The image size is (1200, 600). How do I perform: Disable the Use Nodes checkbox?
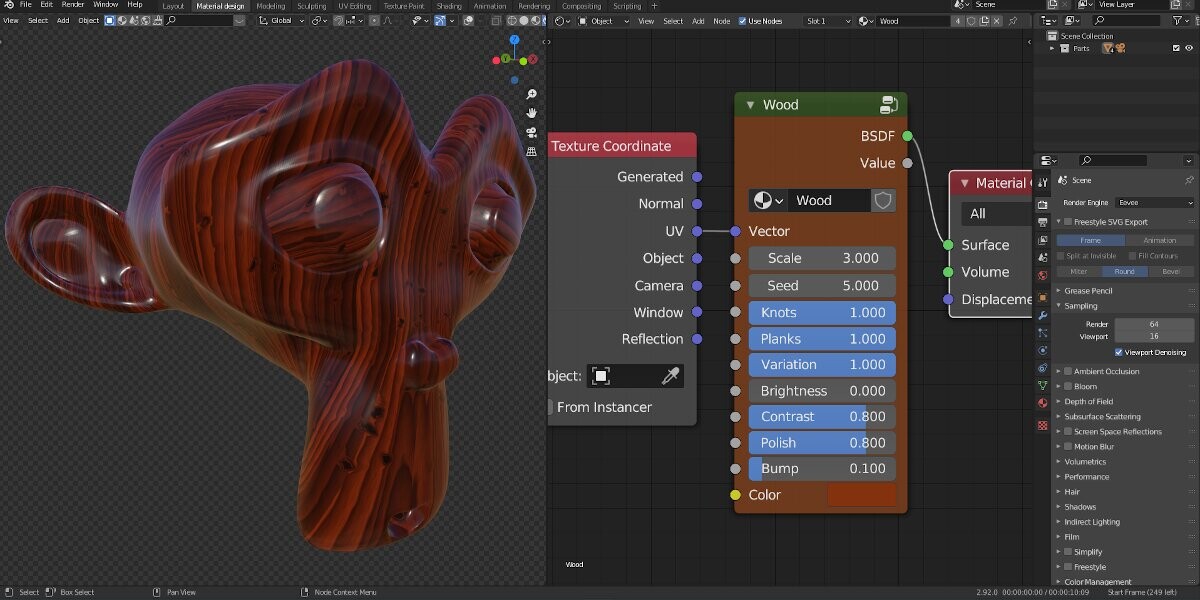(742, 20)
